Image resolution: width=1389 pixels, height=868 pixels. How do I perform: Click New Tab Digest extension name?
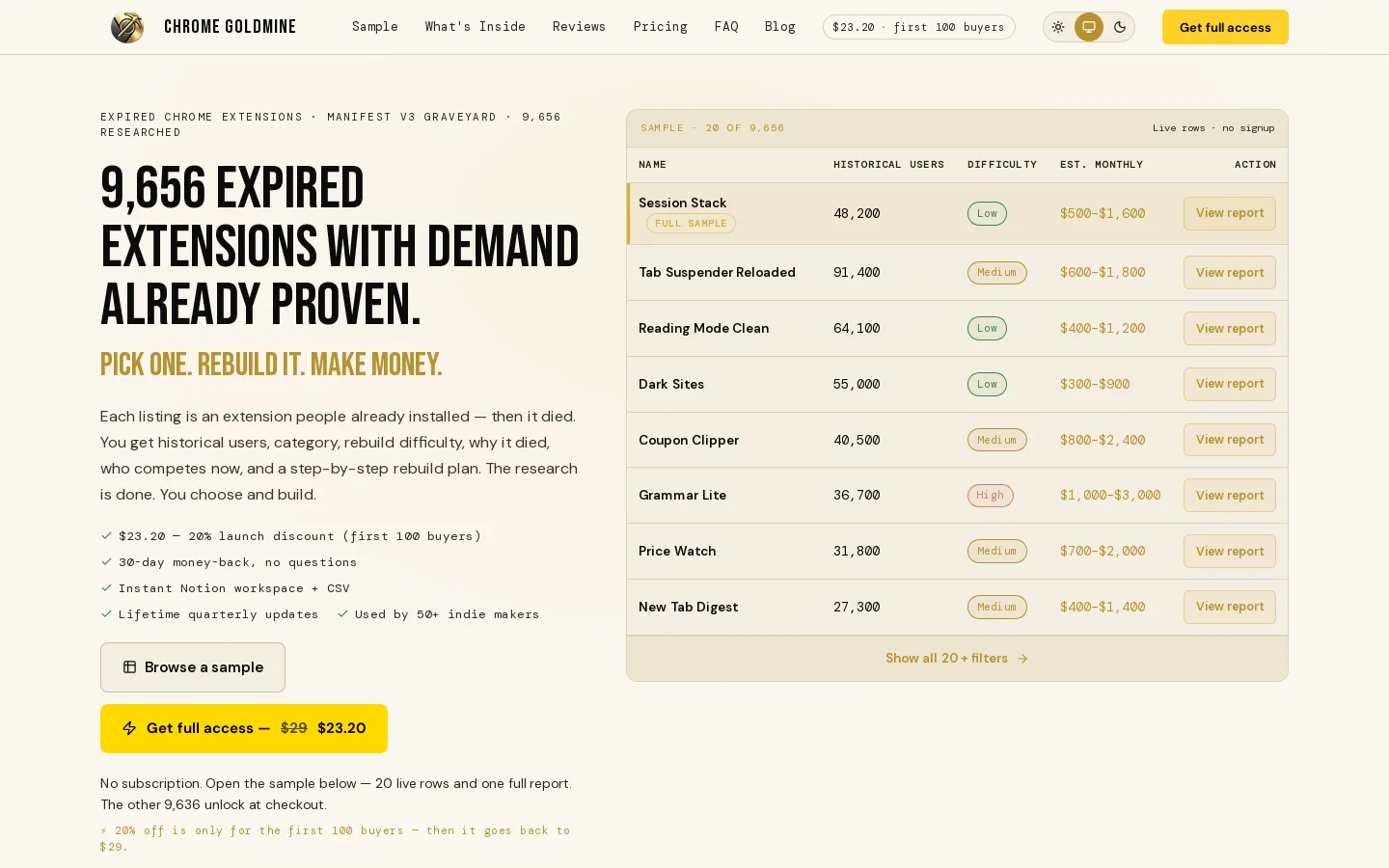click(x=688, y=607)
